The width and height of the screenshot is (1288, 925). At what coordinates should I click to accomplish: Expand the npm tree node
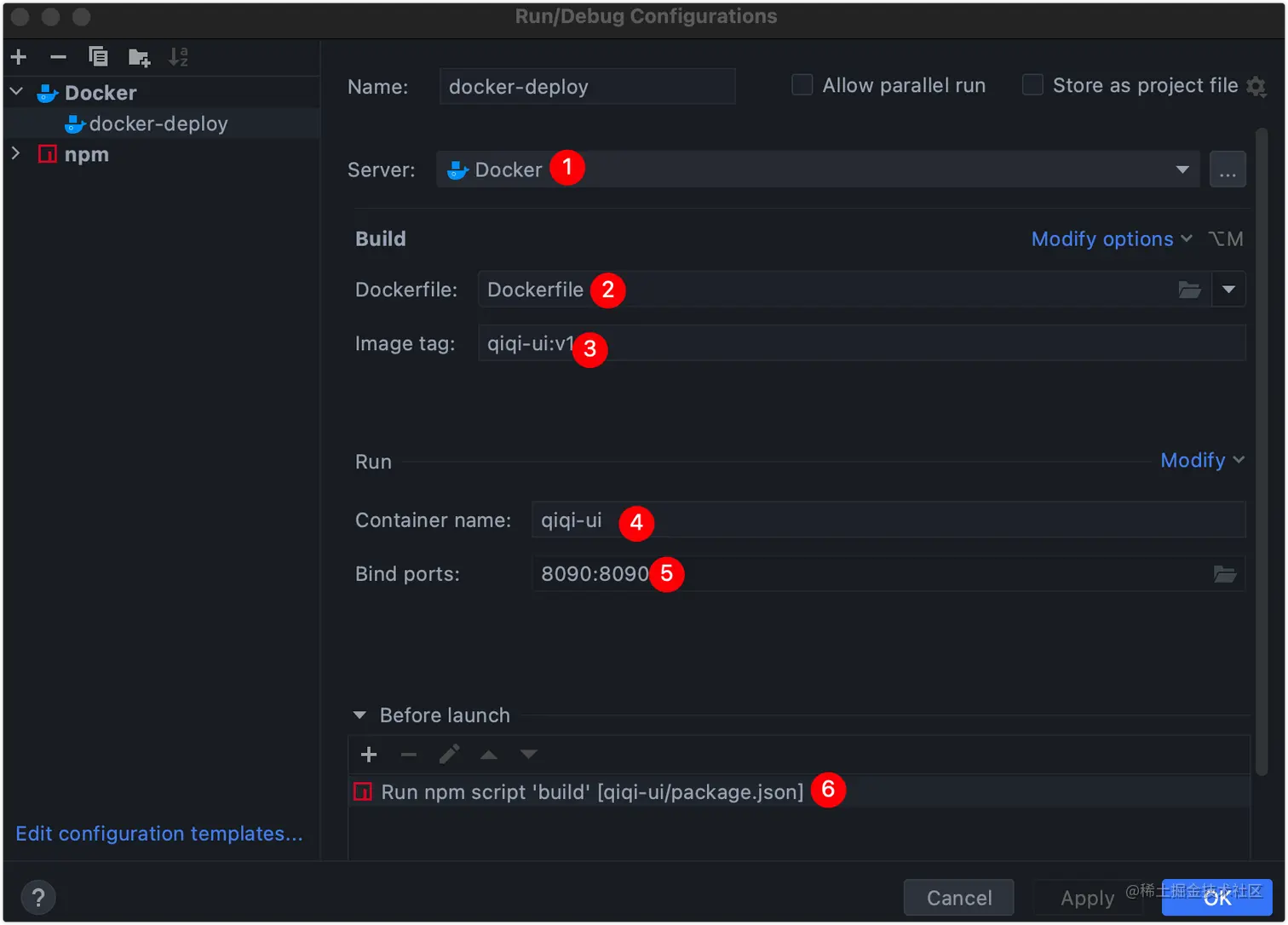16,153
